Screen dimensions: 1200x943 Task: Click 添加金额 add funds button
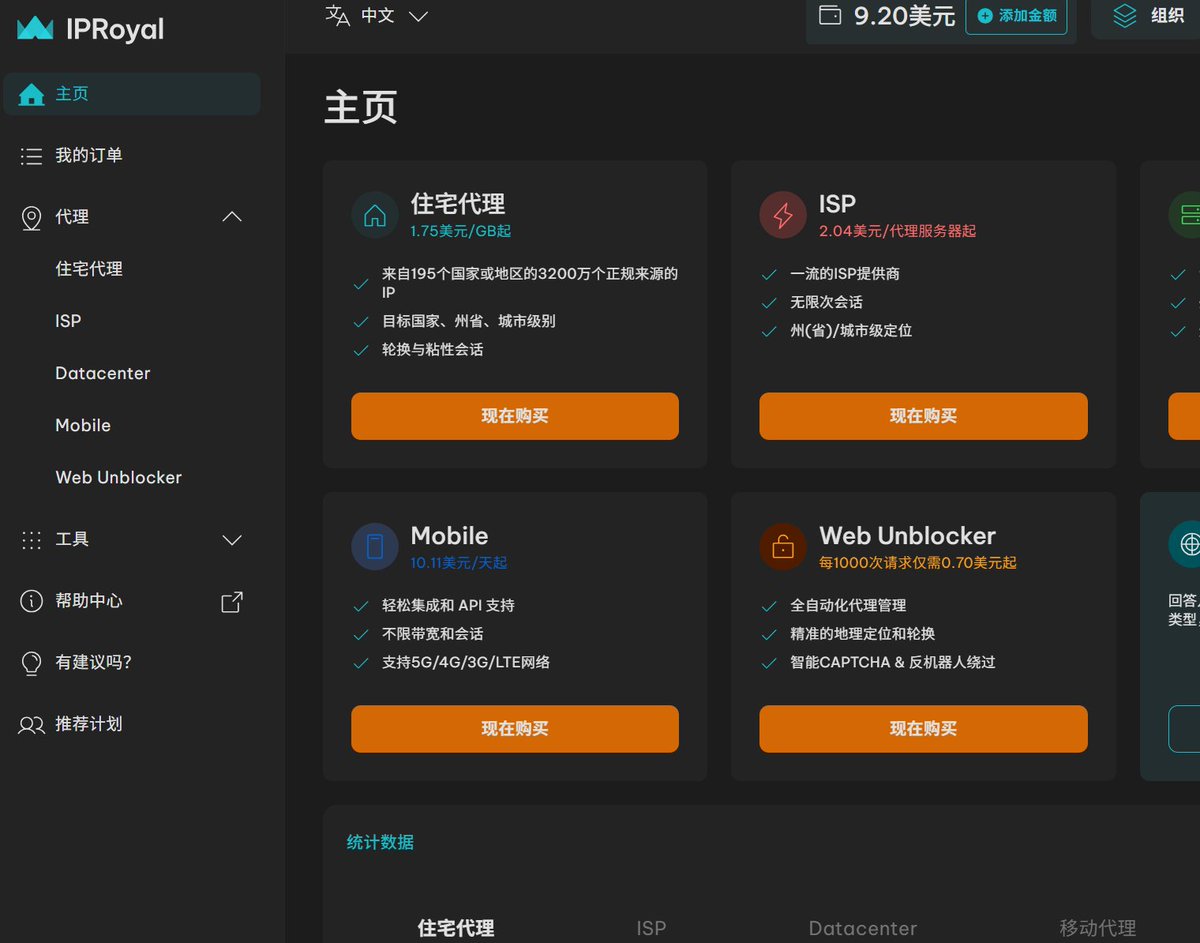tap(1016, 16)
